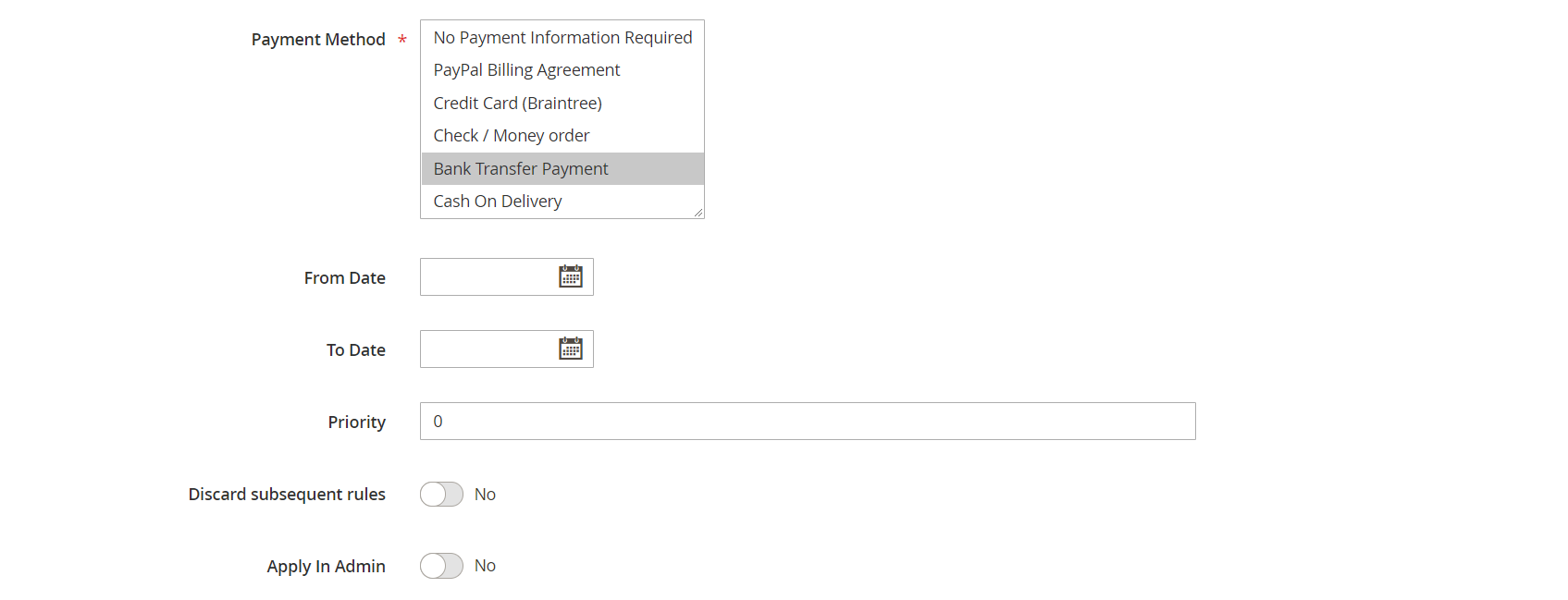Click the Payment Method field label
The image size is (1568, 600).
tap(318, 40)
